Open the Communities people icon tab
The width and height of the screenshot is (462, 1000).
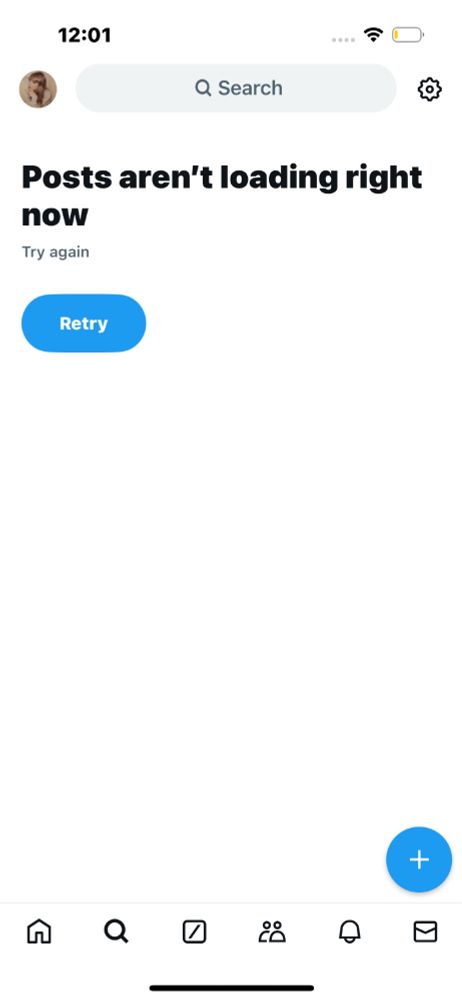272,932
